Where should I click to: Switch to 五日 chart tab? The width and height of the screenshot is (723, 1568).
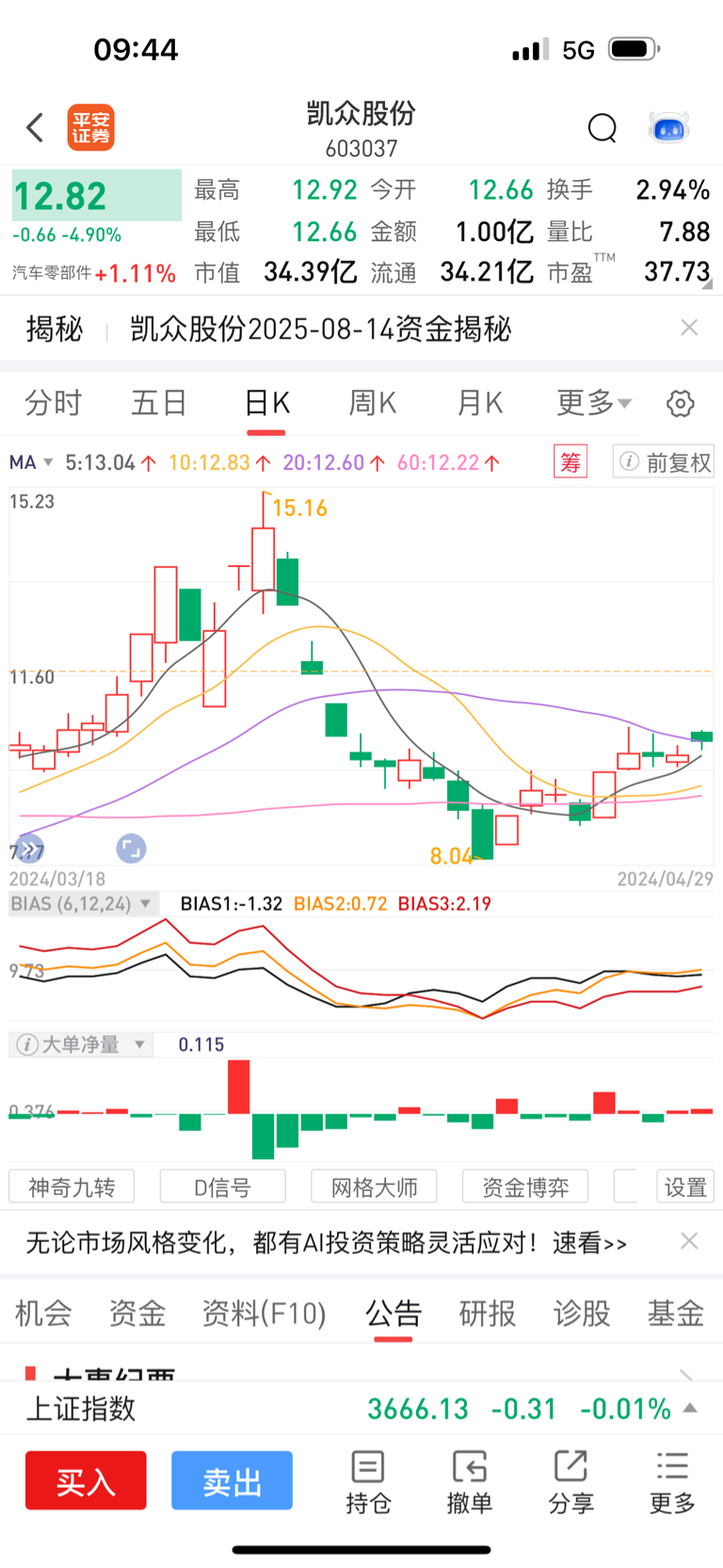(x=159, y=403)
